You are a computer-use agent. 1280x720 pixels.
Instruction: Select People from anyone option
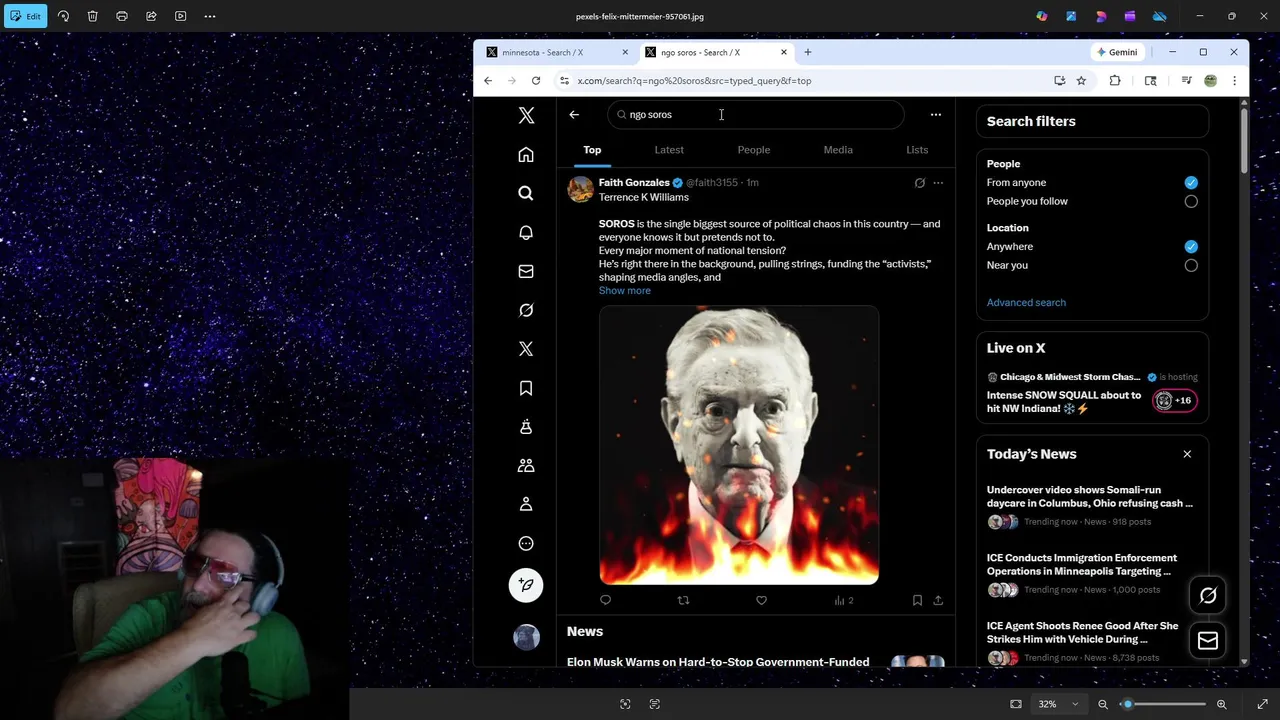coord(1191,183)
